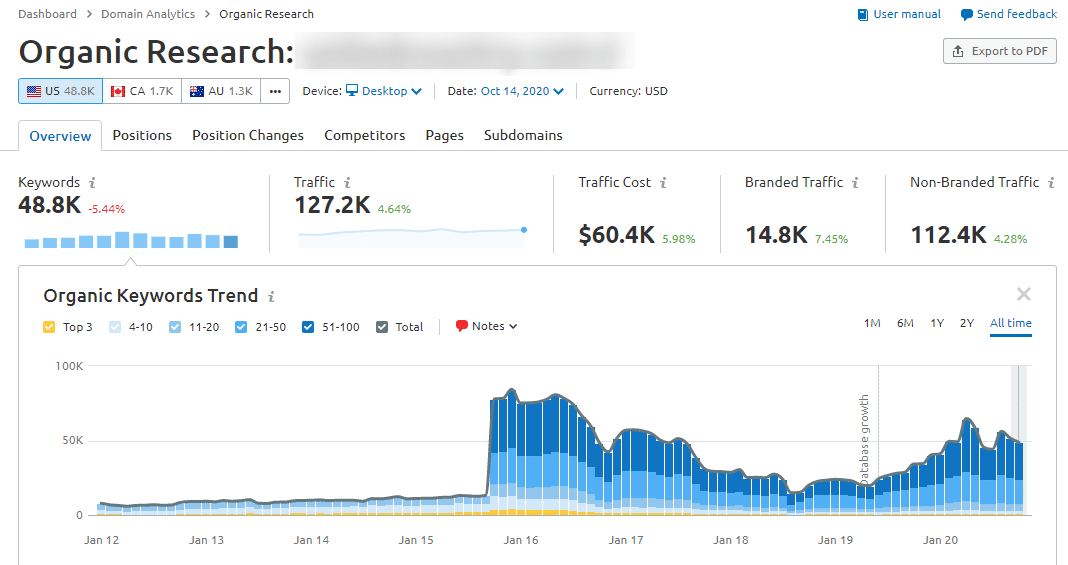Click the 48.8K keywords value
This screenshot has height=565, width=1068.
coord(50,205)
